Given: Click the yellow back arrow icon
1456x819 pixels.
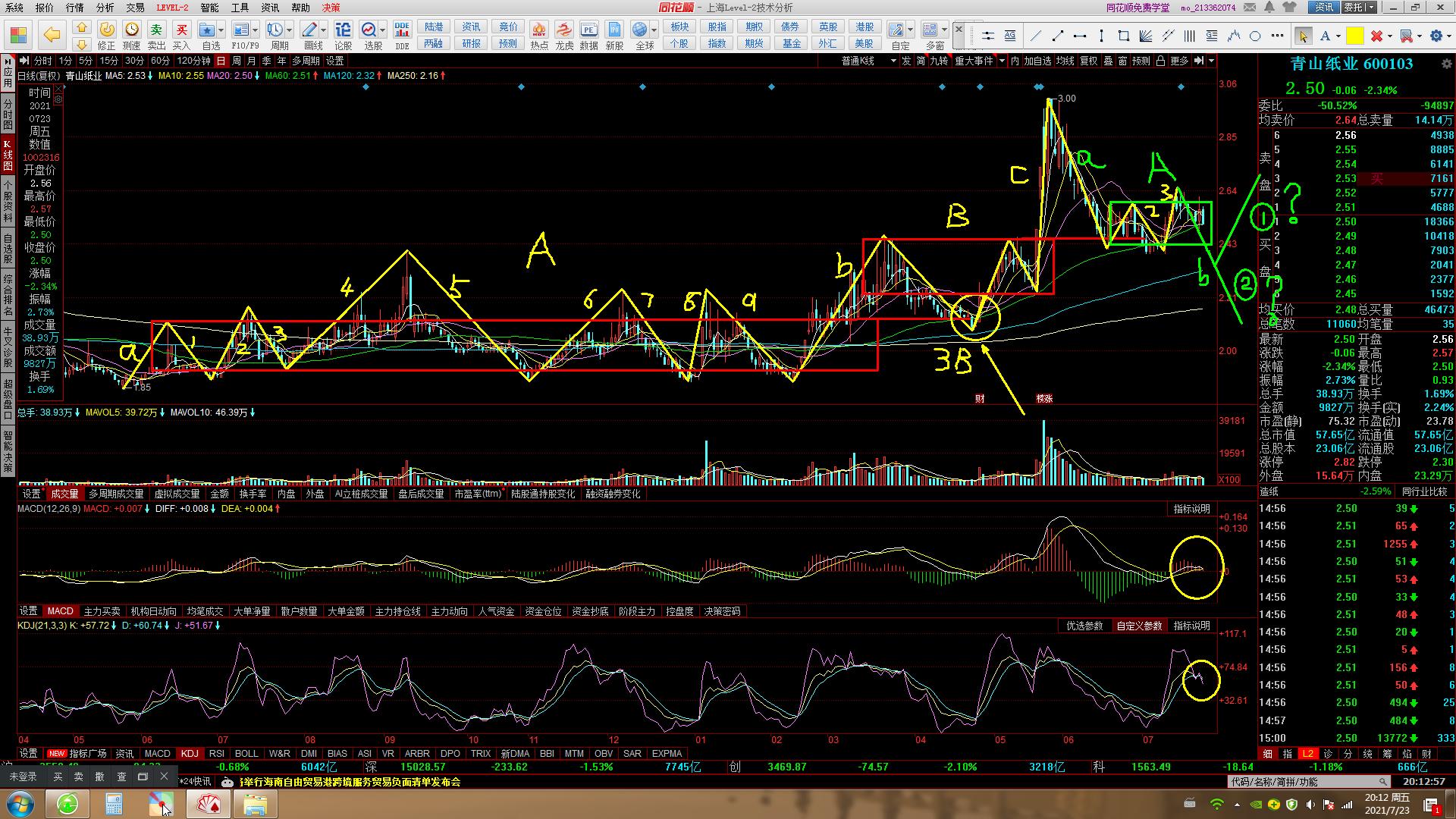Looking at the screenshot, I should [x=52, y=35].
